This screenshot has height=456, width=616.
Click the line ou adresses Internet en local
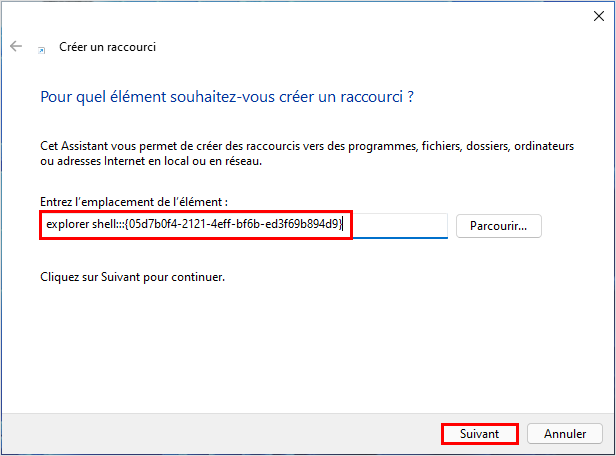coord(151,161)
